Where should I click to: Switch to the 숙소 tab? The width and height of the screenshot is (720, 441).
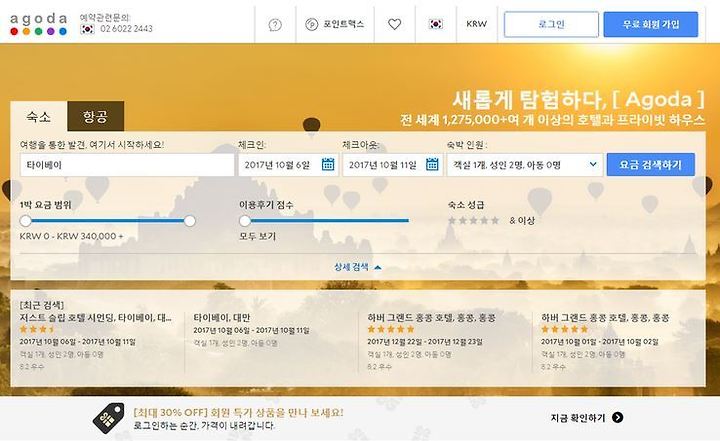click(39, 116)
